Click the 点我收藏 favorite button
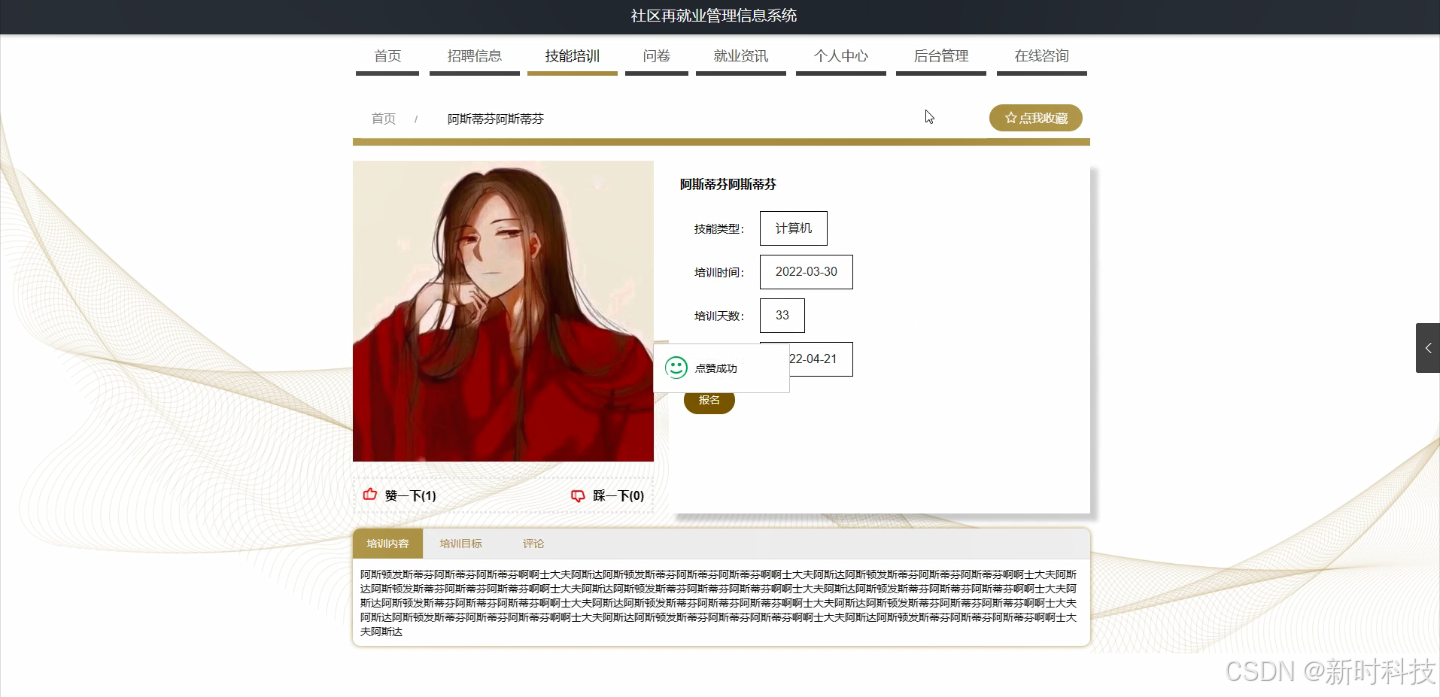1440x697 pixels. pos(1036,118)
